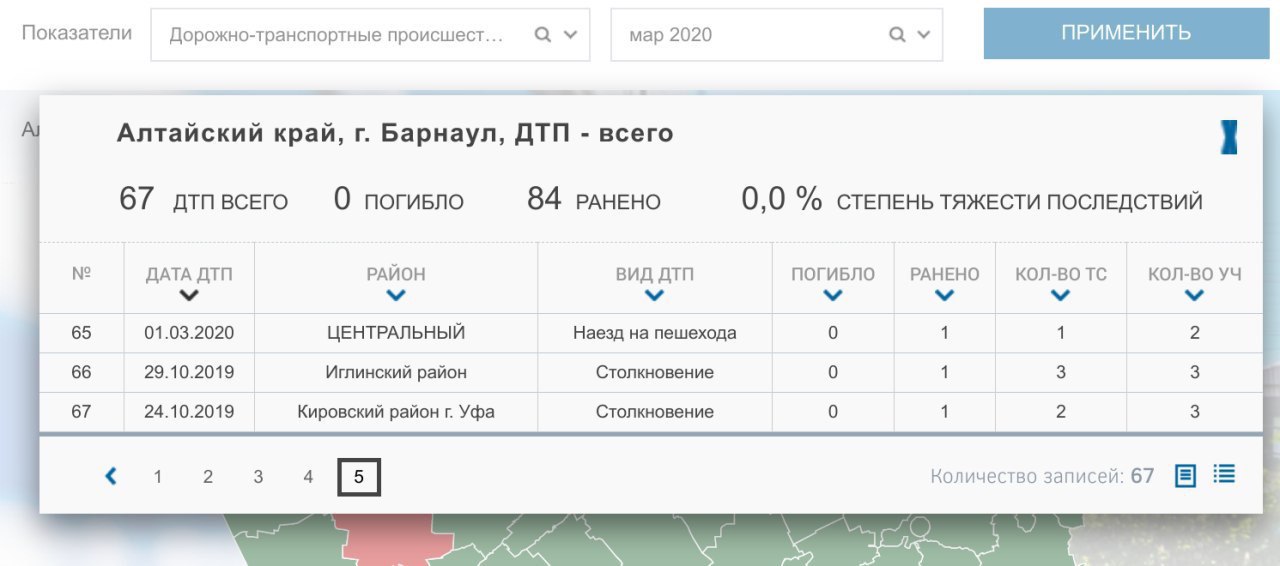Click КОЛ-ВО ТС value 3 in row 66
The width and height of the screenshot is (1280, 566).
click(1061, 373)
